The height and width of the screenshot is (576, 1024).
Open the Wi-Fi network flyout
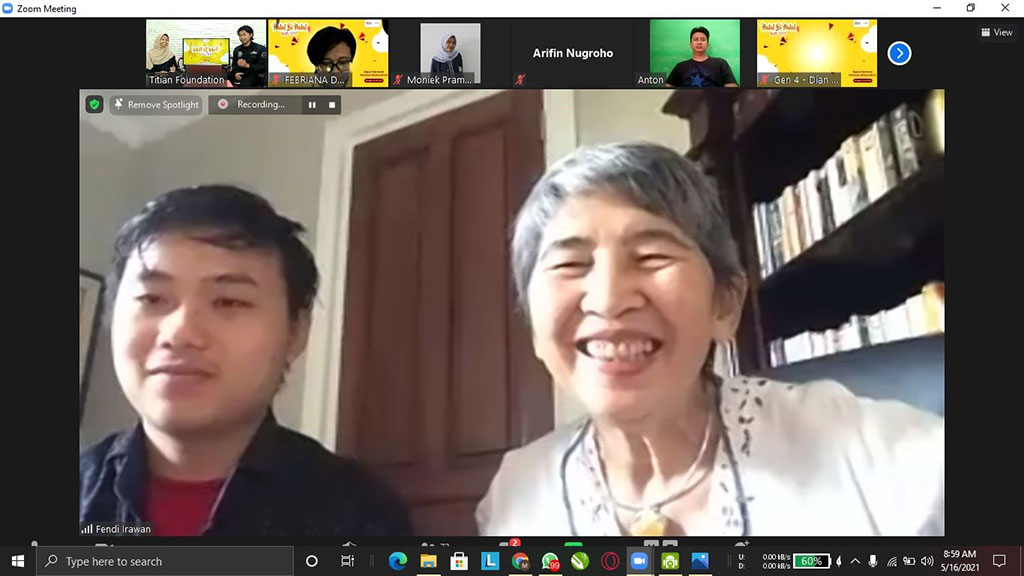891,561
